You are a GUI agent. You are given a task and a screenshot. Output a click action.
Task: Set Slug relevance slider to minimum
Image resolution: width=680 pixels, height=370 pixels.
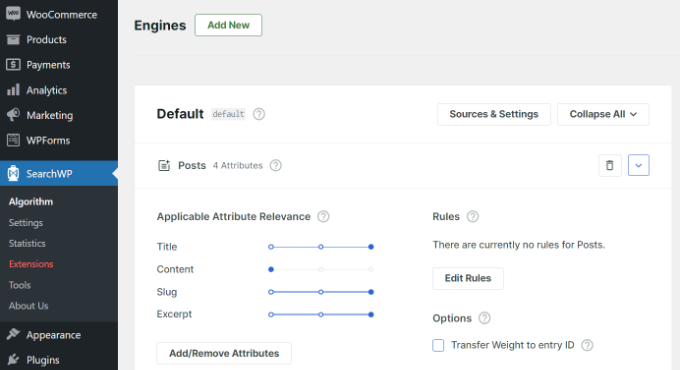(x=271, y=292)
